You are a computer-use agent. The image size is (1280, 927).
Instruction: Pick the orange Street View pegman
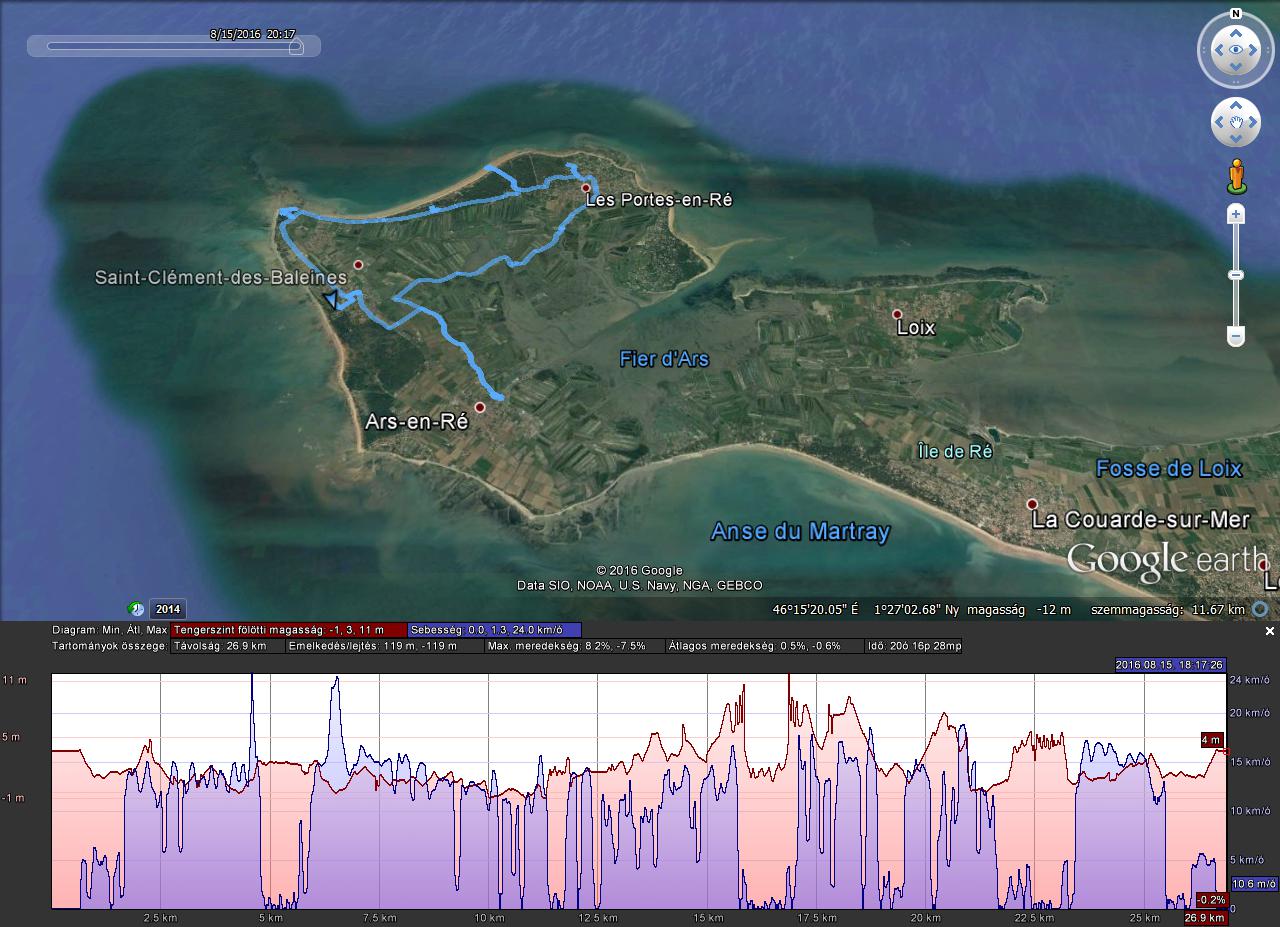1237,176
